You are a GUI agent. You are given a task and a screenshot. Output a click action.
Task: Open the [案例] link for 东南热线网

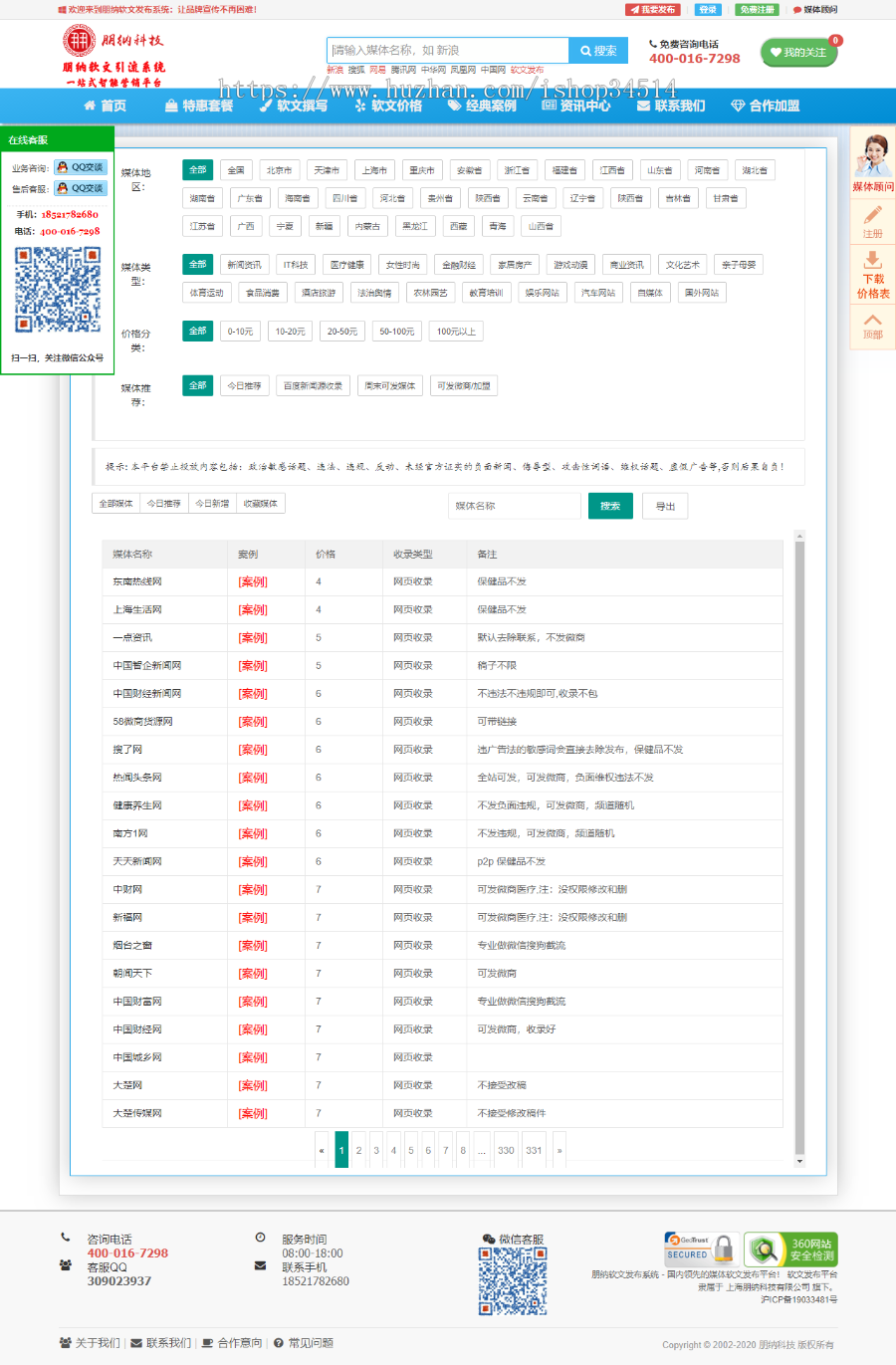253,581
